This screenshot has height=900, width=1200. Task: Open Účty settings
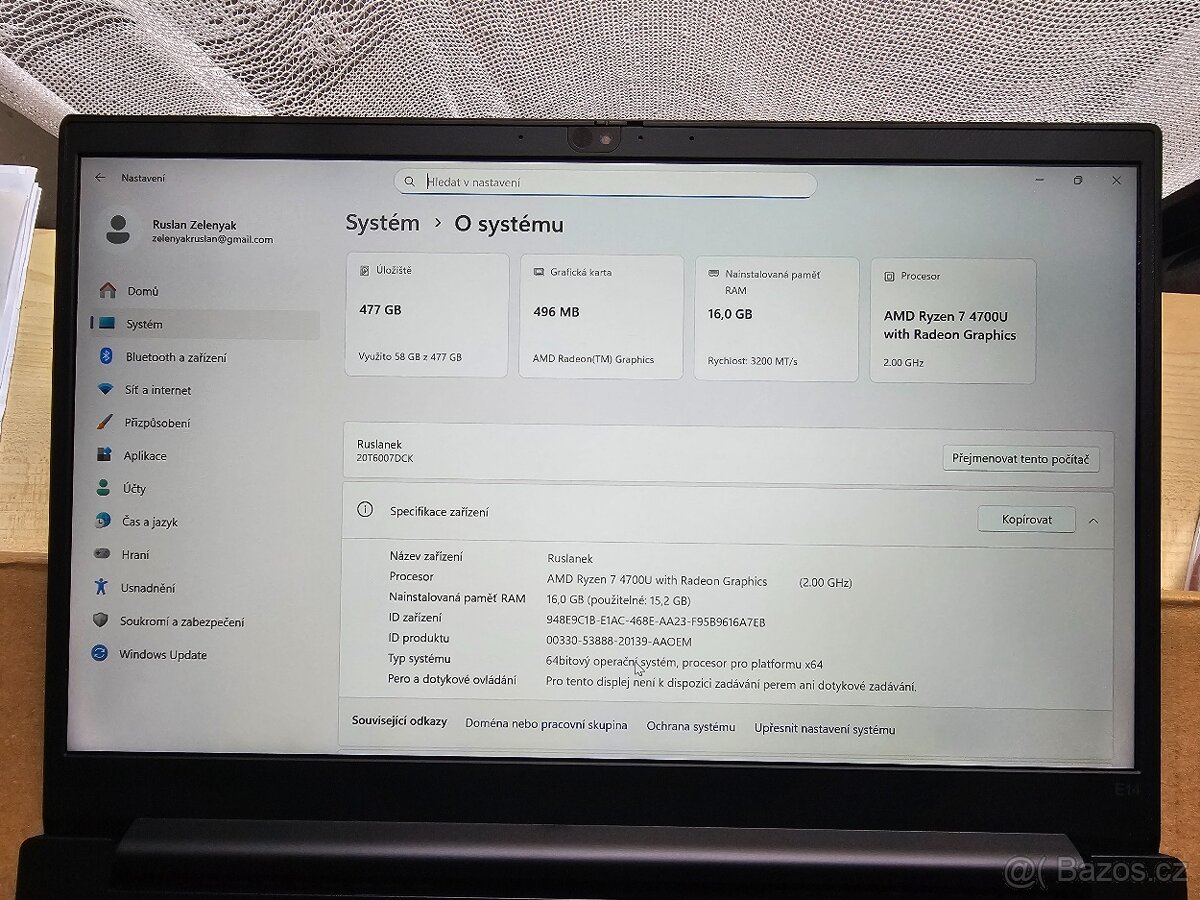134,489
